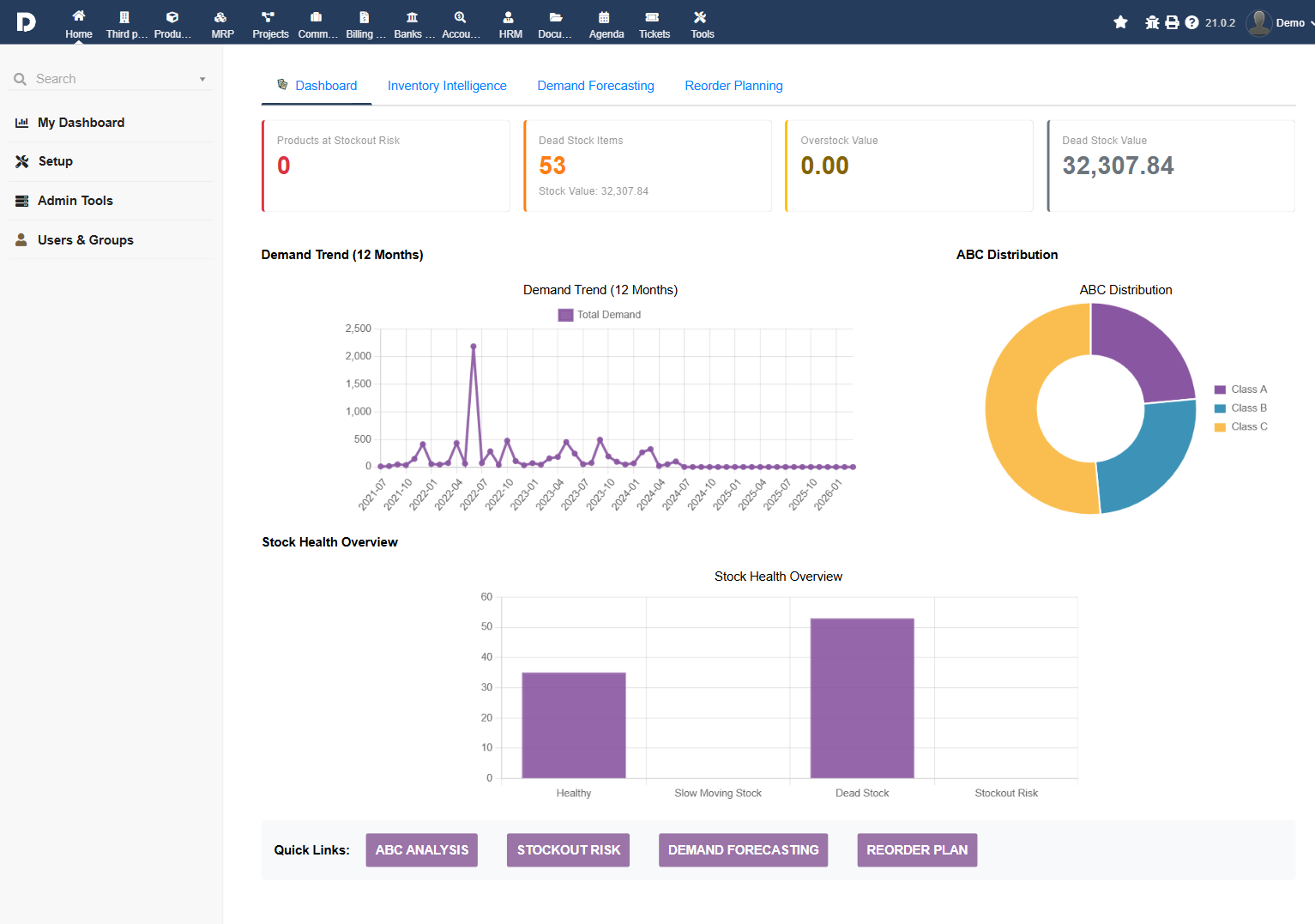Open the Tickets module
This screenshot has height=924, width=1315.
(x=654, y=18)
